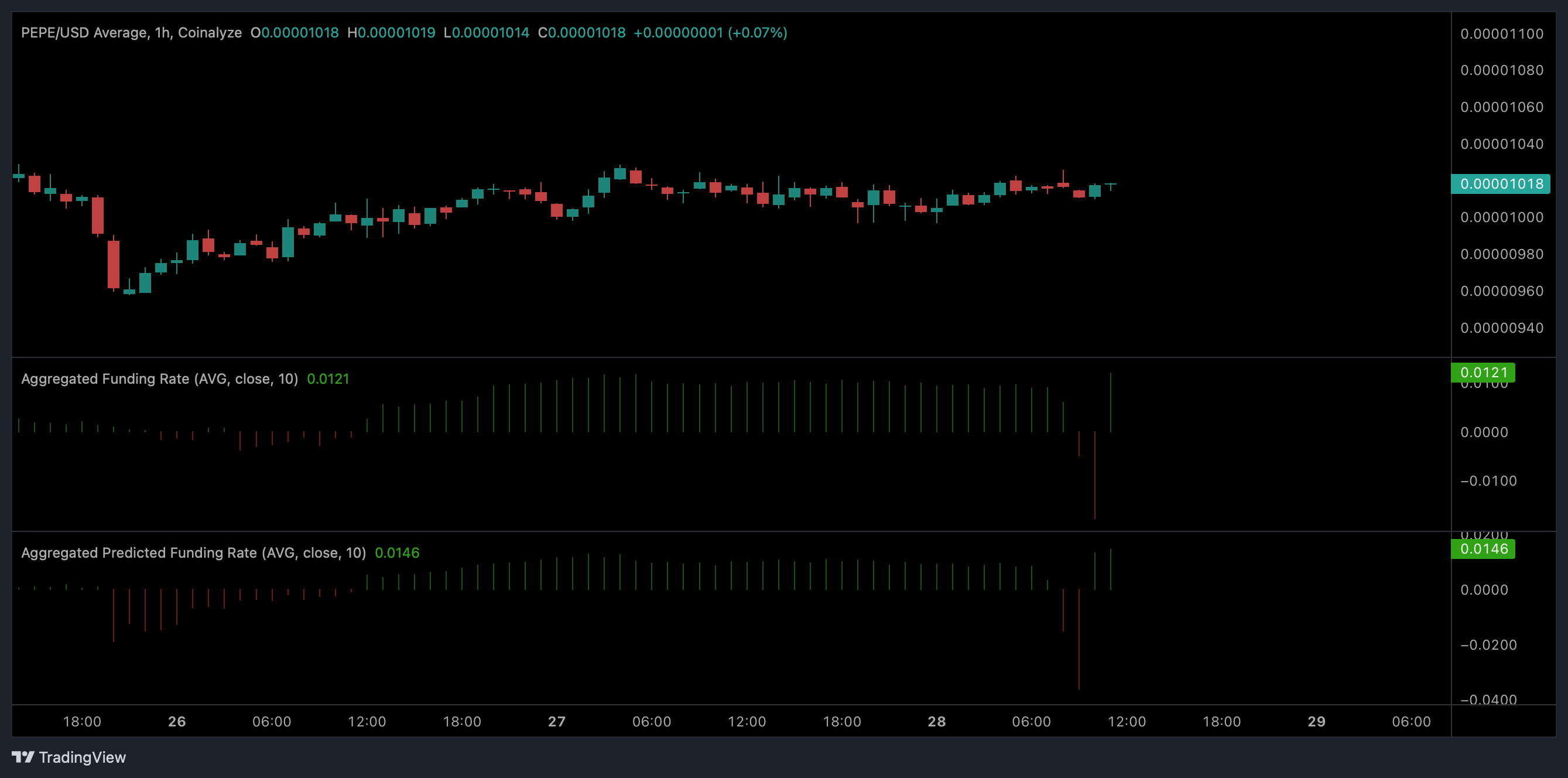Select the Aggregated Funding Rate indicator label
The image size is (1568, 778).
pos(159,378)
